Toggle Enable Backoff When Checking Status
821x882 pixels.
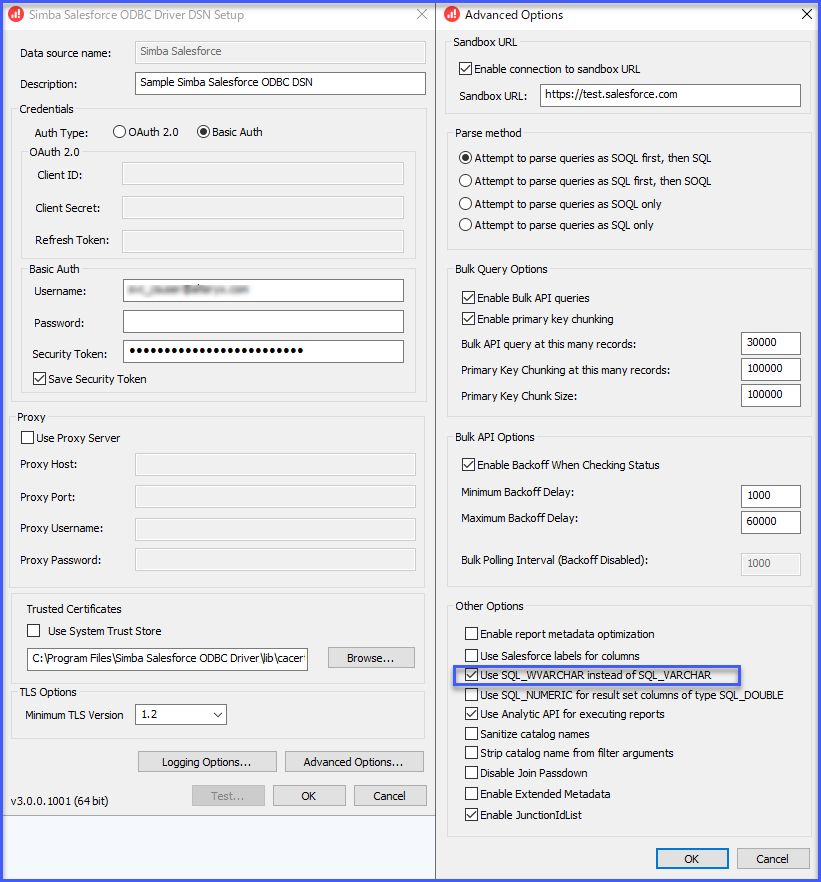tap(468, 465)
